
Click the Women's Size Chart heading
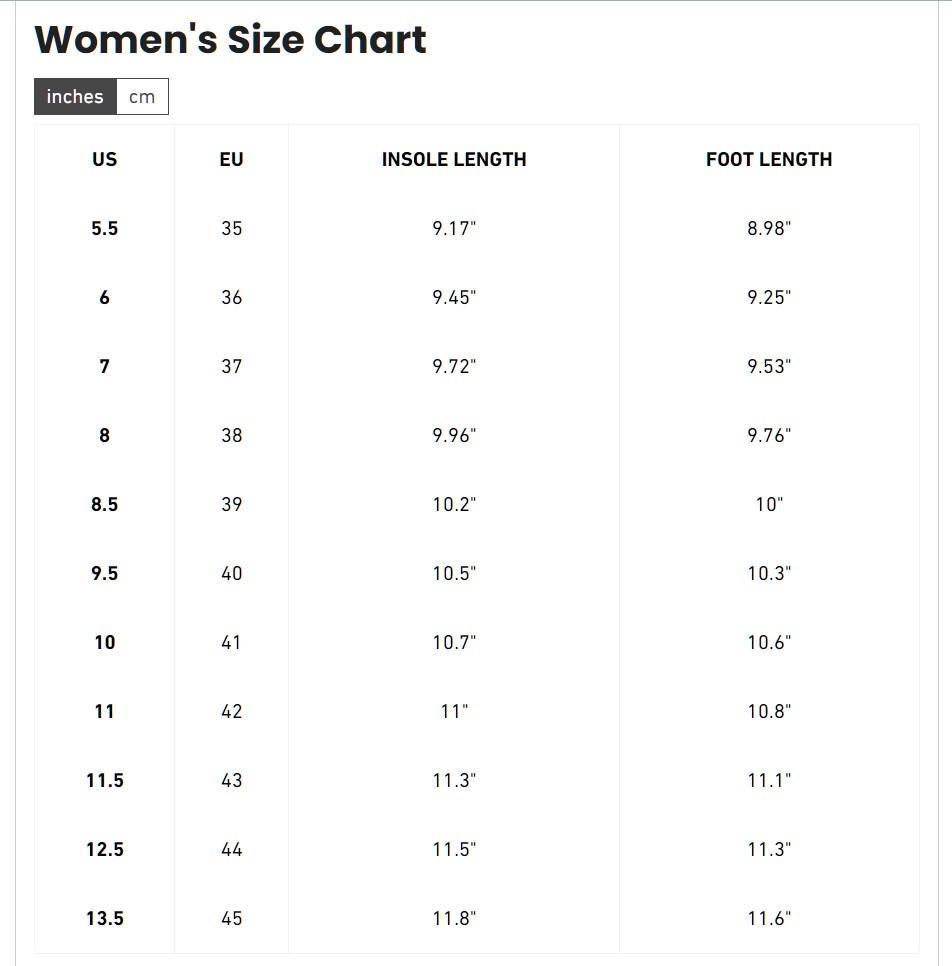point(230,40)
